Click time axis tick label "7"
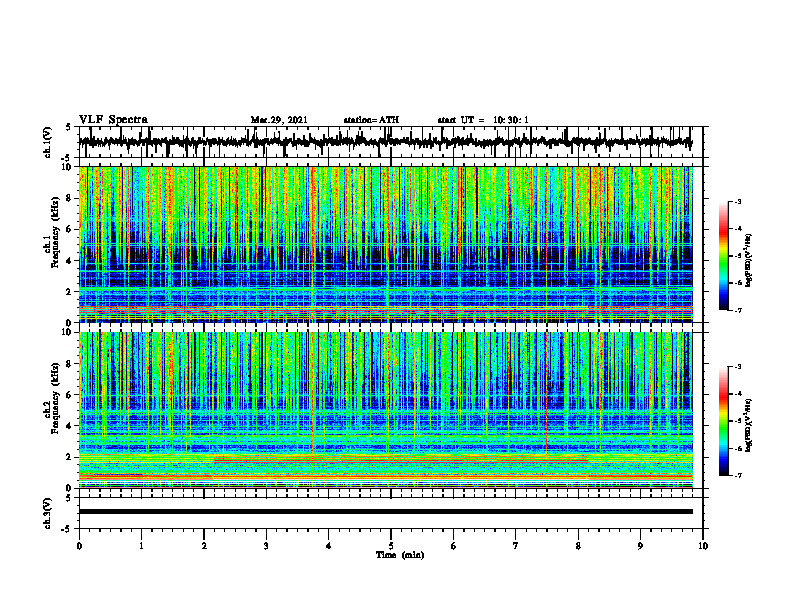 coord(516,546)
